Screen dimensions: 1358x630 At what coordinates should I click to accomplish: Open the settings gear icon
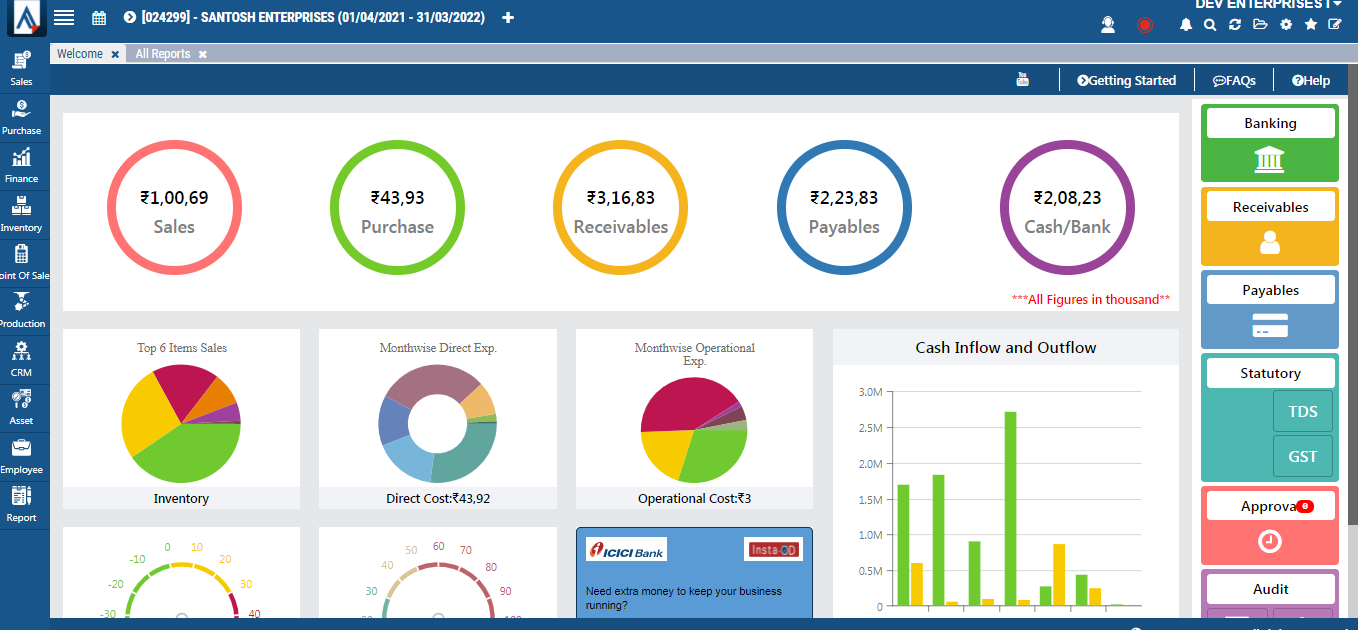[1286, 24]
